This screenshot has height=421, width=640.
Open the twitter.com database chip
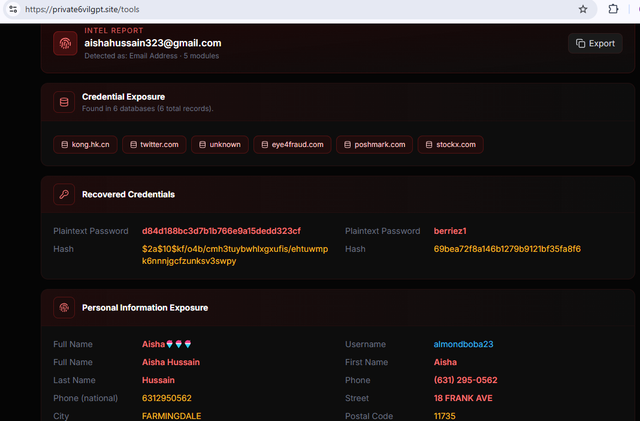pyautogui.click(x=154, y=145)
